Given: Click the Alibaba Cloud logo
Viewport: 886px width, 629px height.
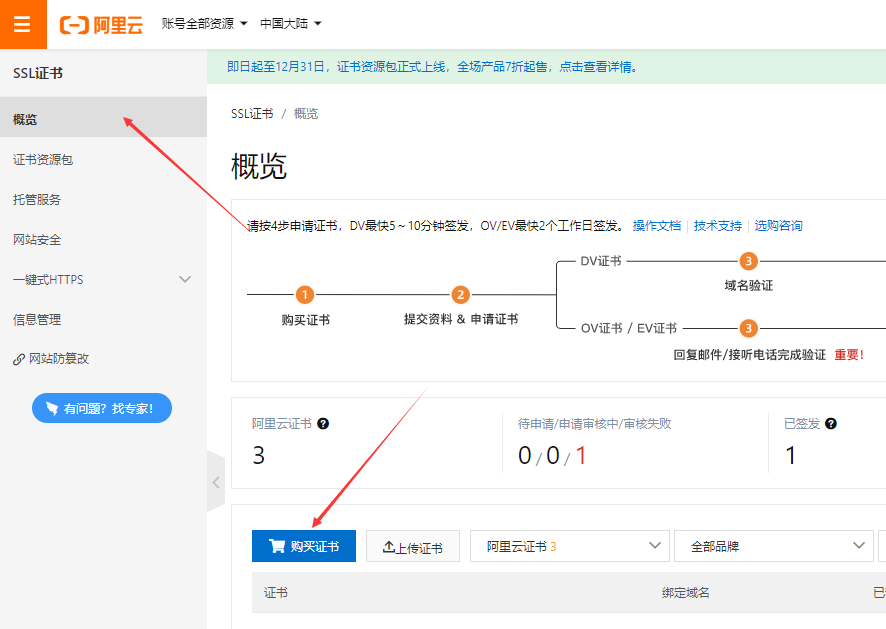Looking at the screenshot, I should [x=101, y=24].
